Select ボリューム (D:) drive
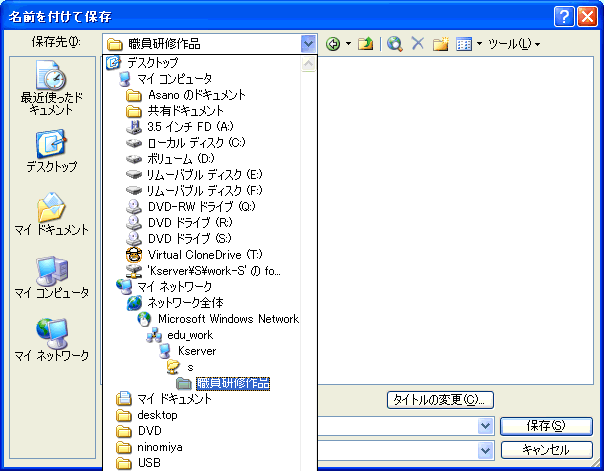This screenshot has height=471, width=604. pyautogui.click(x=171, y=159)
